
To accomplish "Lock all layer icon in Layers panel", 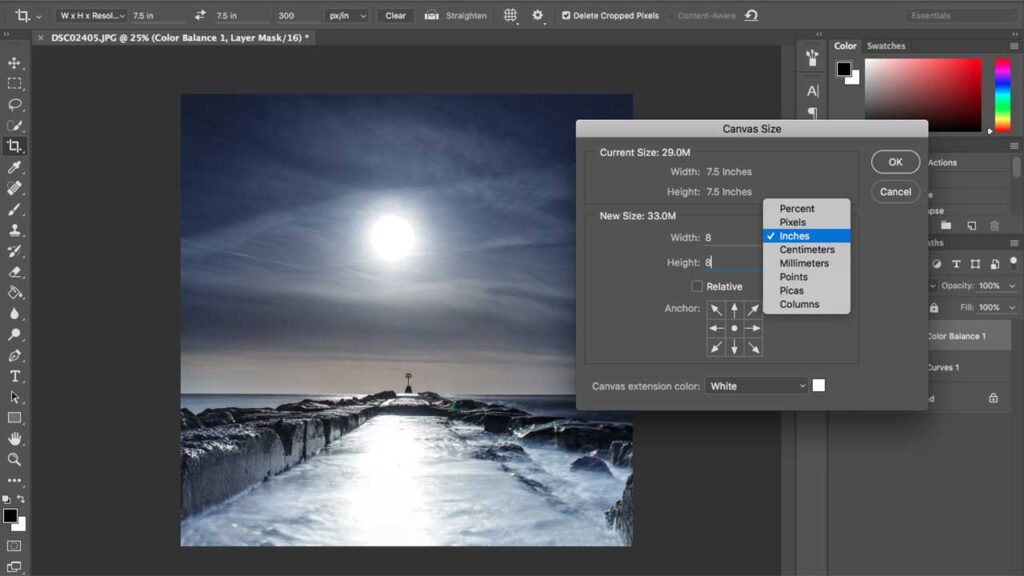I will point(934,308).
